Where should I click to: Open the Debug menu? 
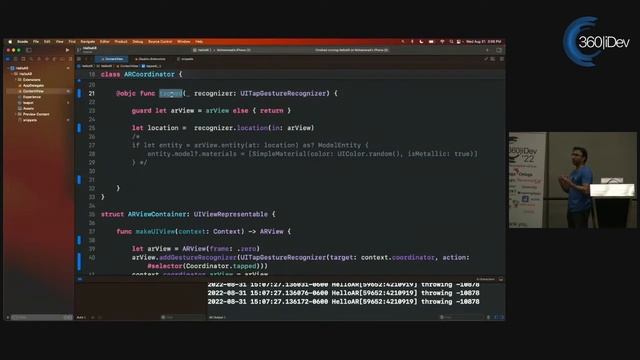(x=138, y=42)
